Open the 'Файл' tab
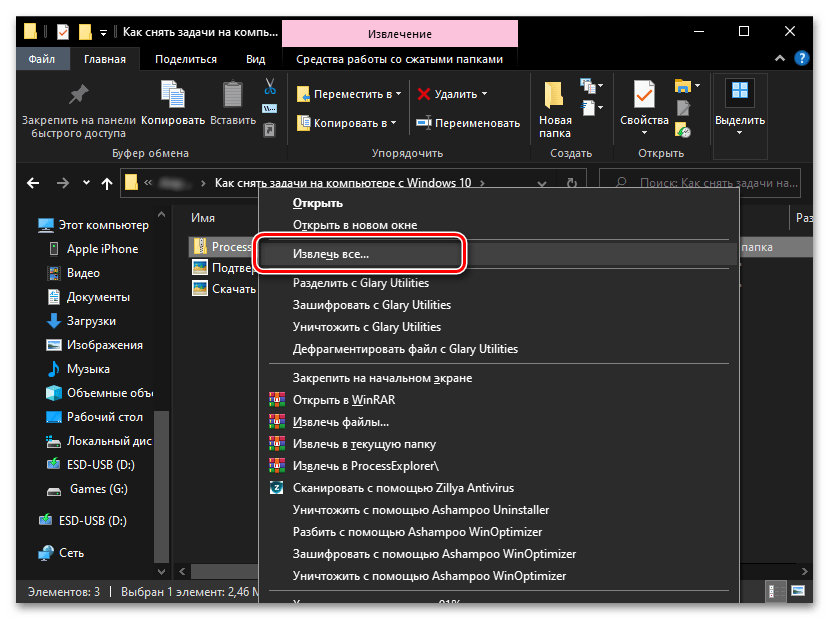829x619 pixels. click(x=42, y=59)
